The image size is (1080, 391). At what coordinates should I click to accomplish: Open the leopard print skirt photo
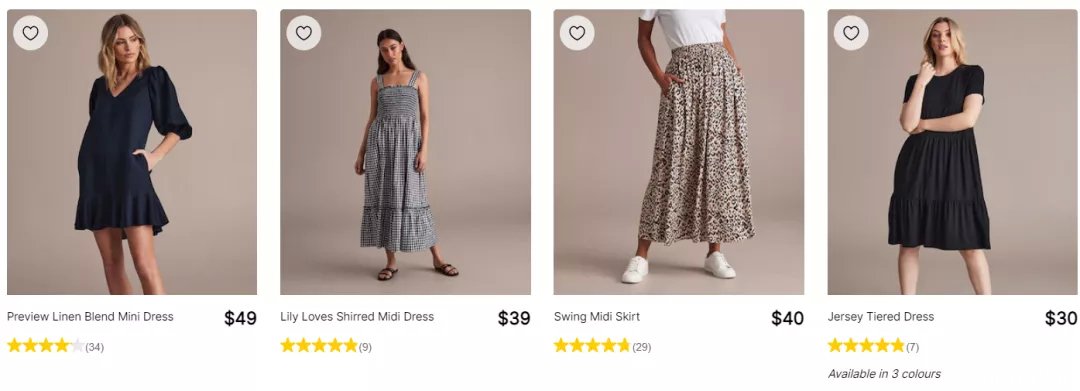678,152
